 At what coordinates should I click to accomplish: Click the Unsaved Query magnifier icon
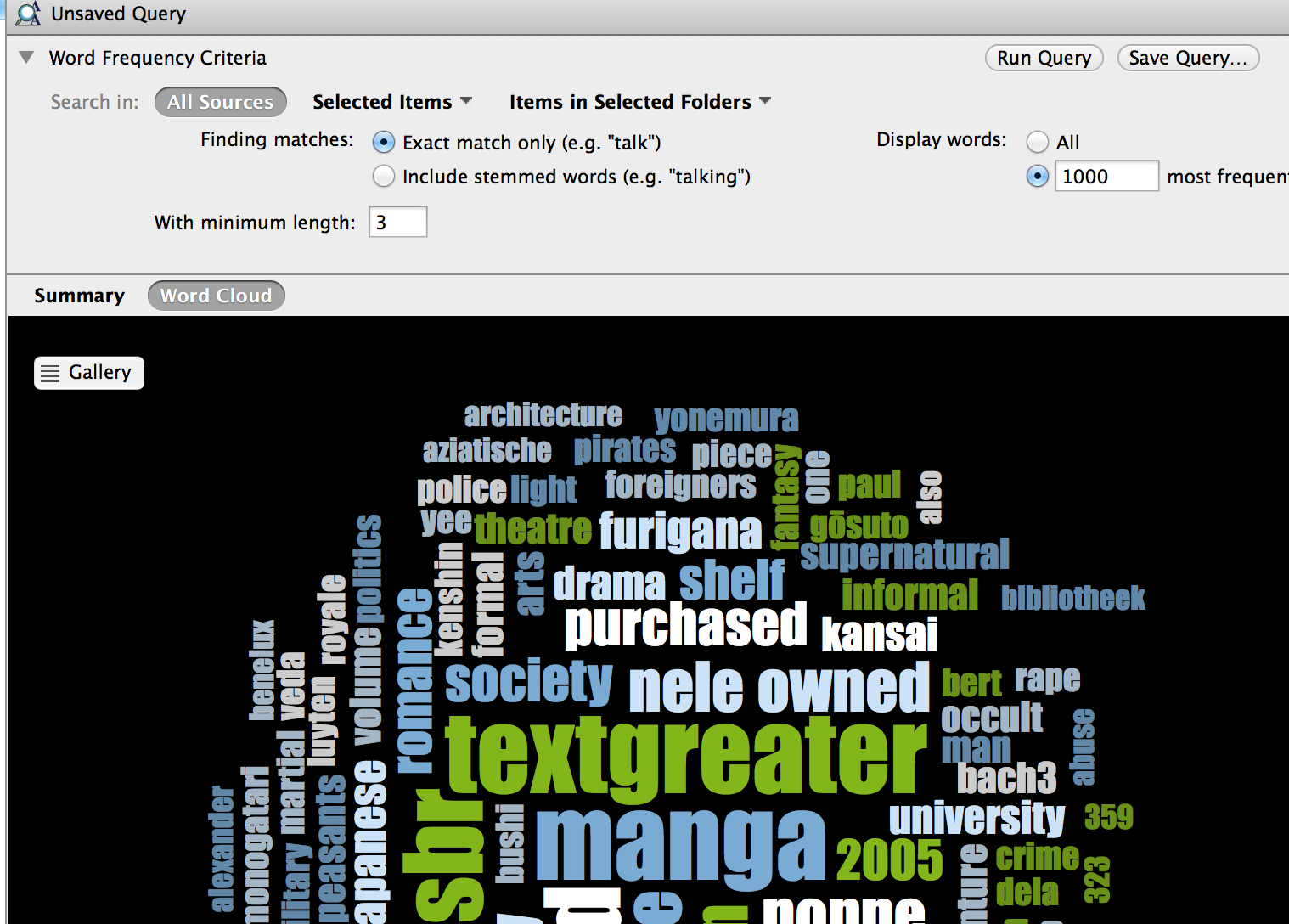[27, 14]
